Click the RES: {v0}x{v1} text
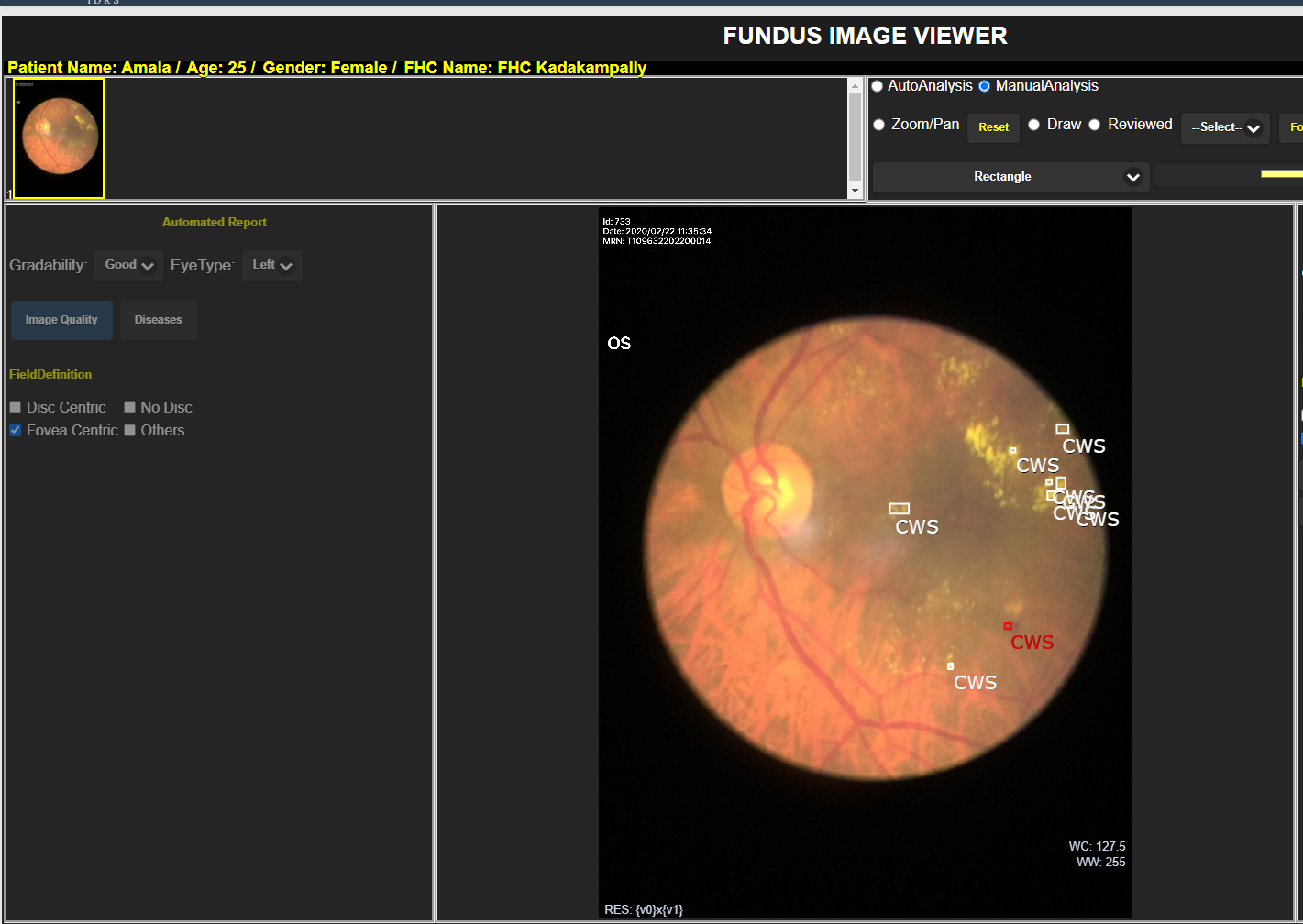 coord(644,909)
